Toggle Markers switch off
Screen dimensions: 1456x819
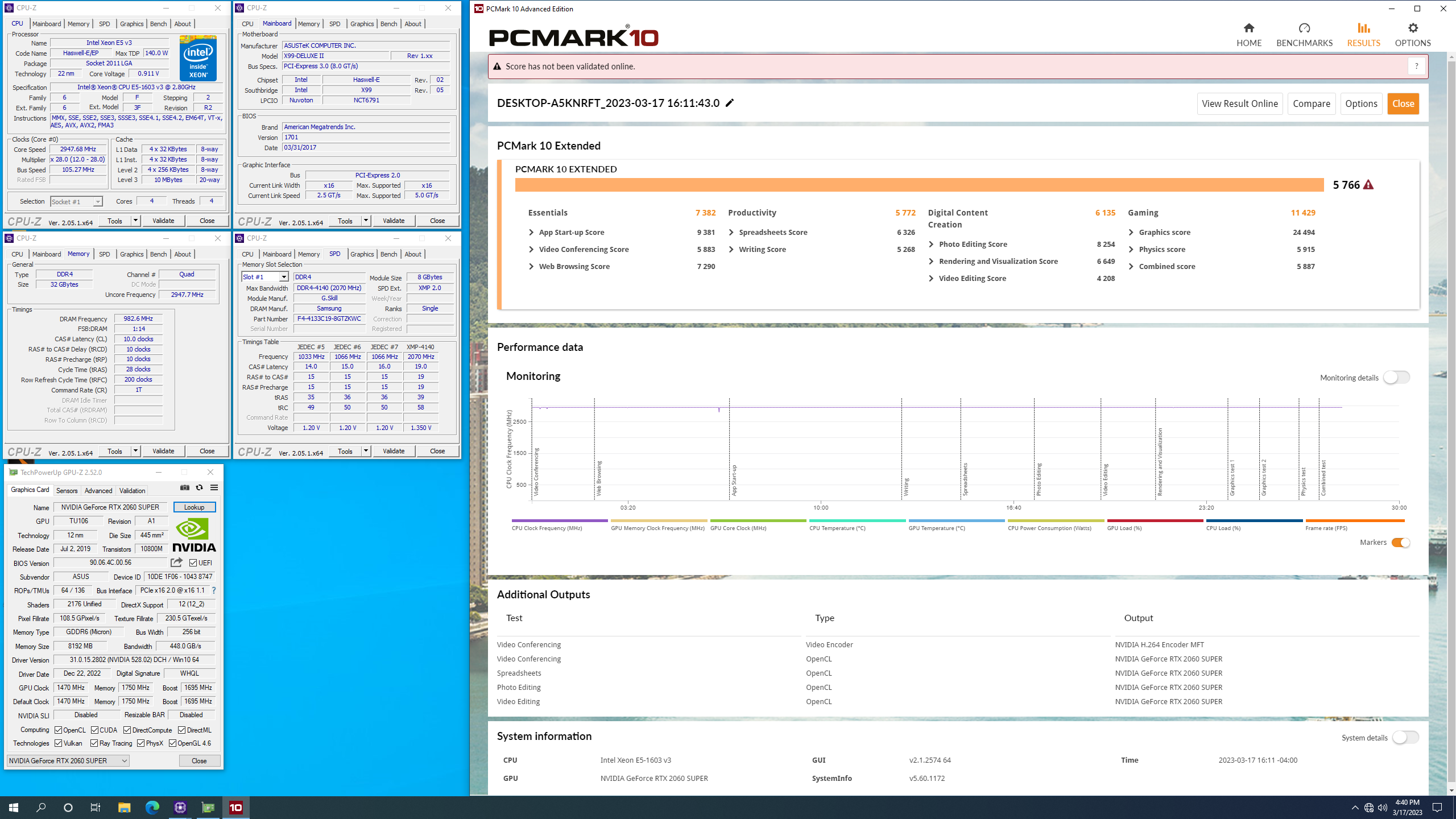[1400, 543]
